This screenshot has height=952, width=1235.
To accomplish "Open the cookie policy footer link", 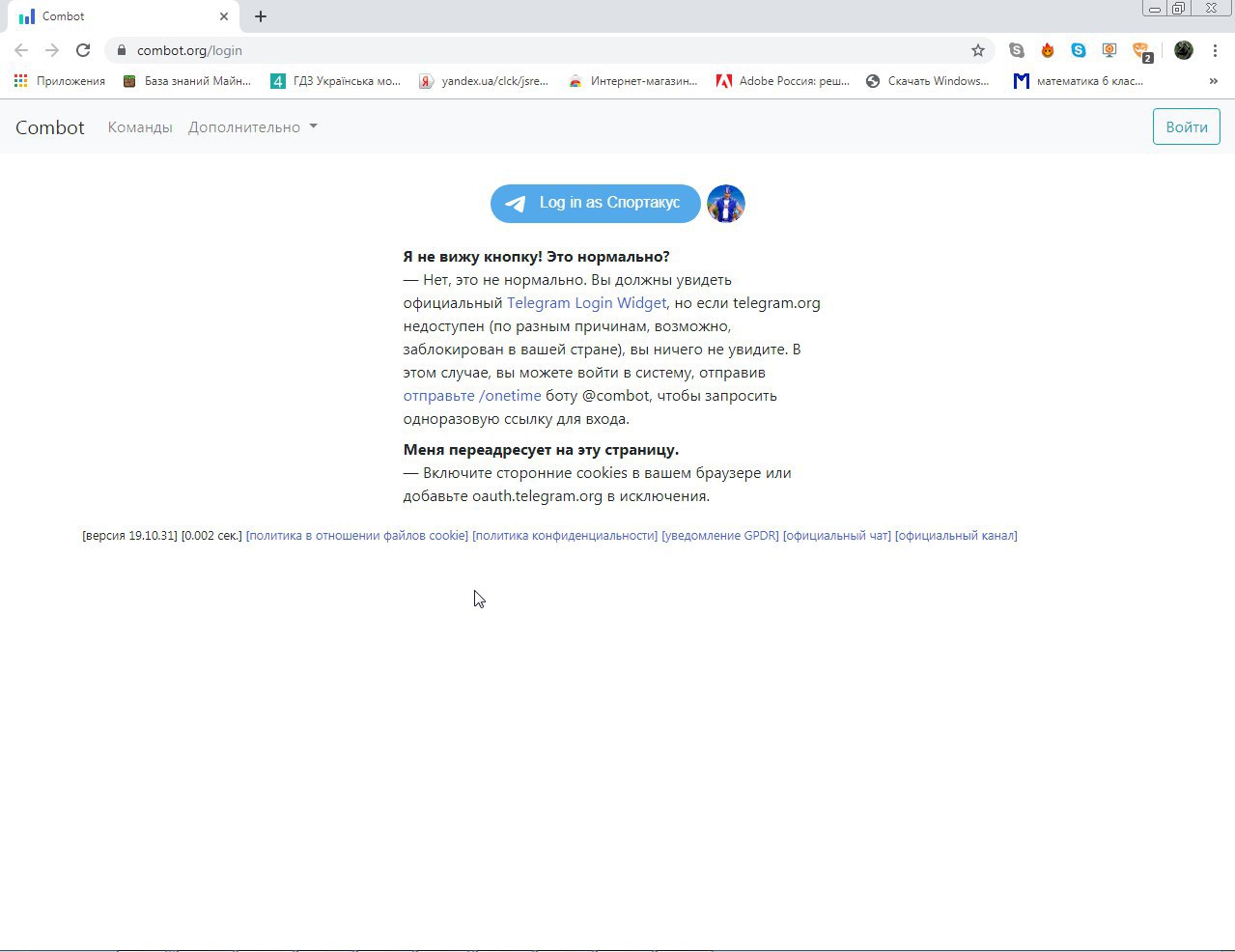I will coord(357,536).
